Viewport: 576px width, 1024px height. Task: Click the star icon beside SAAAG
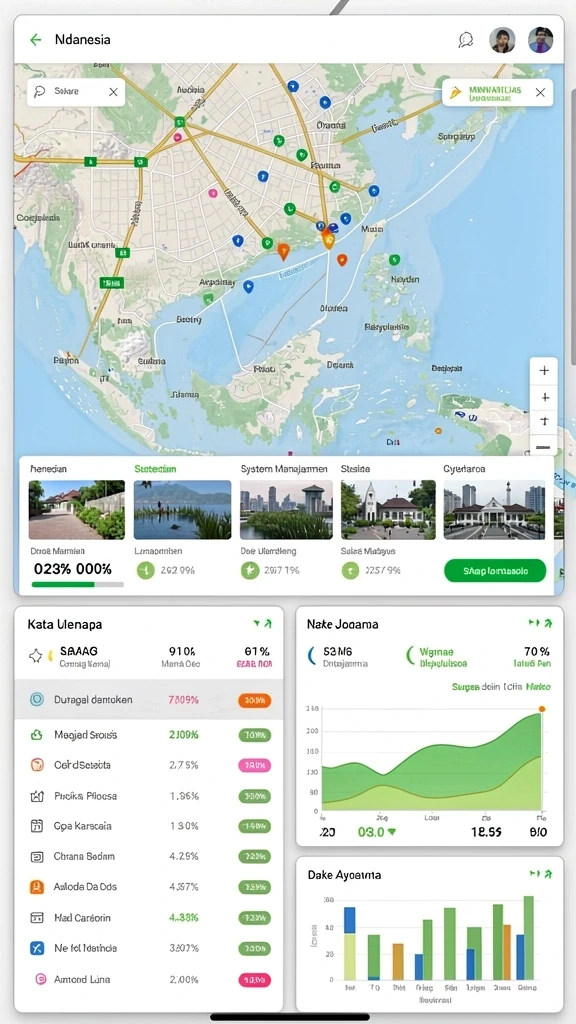[35, 656]
